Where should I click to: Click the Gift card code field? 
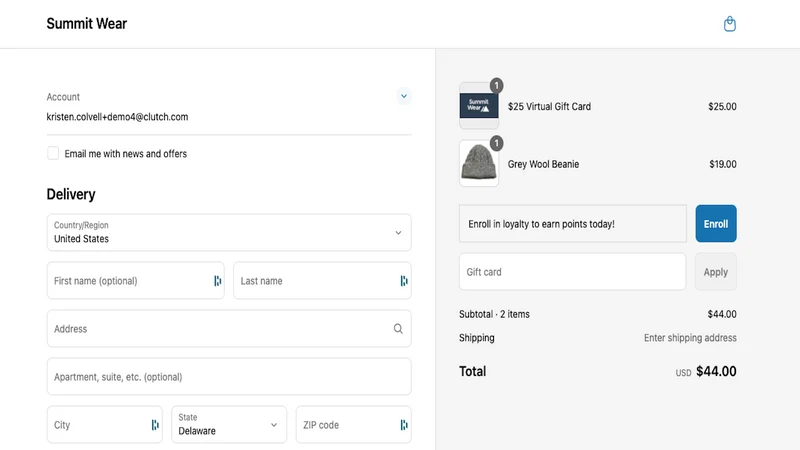(x=572, y=271)
